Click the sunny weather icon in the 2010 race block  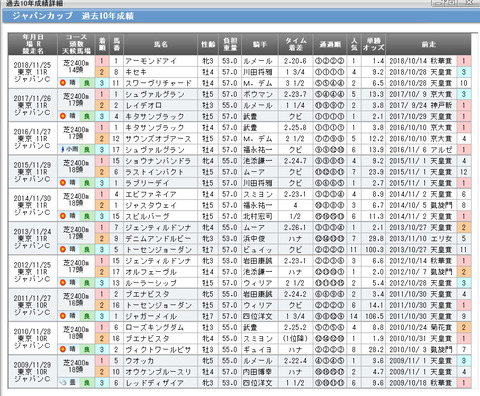pyautogui.click(x=63, y=349)
